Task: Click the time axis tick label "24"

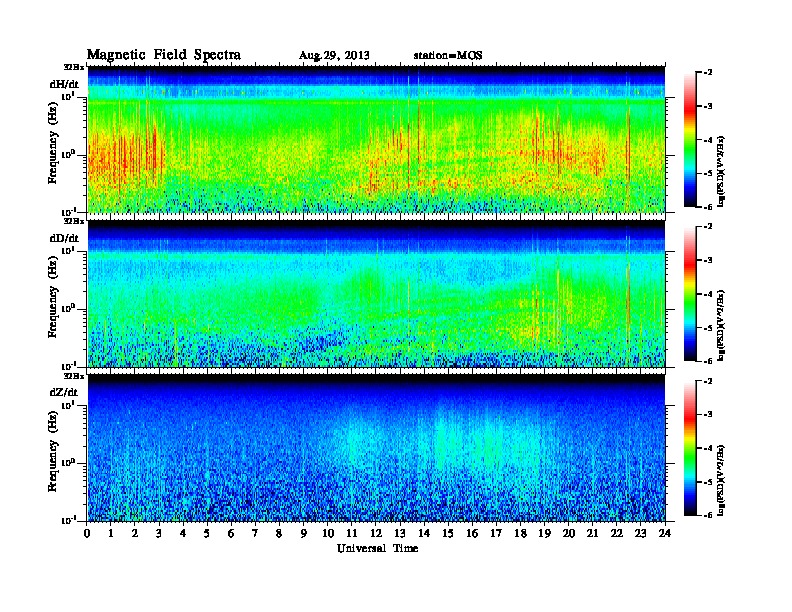Action: 665,534
